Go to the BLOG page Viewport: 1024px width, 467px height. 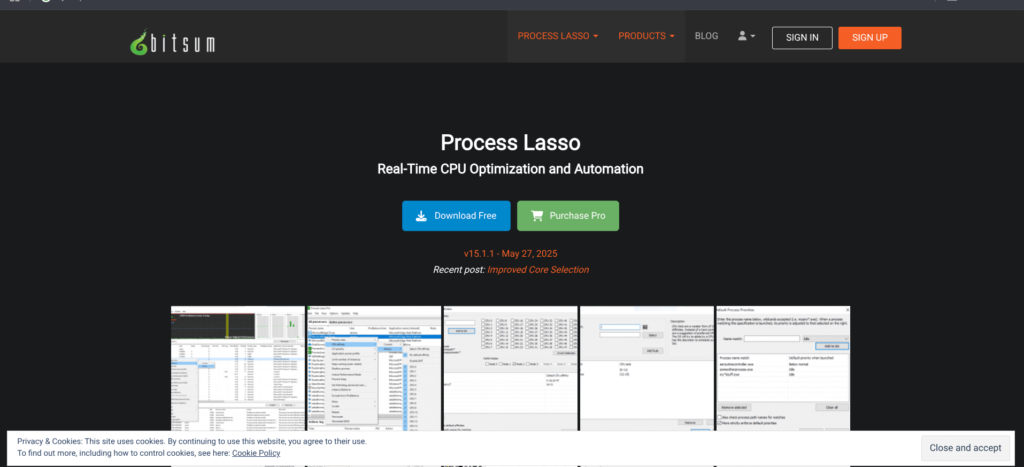click(706, 37)
